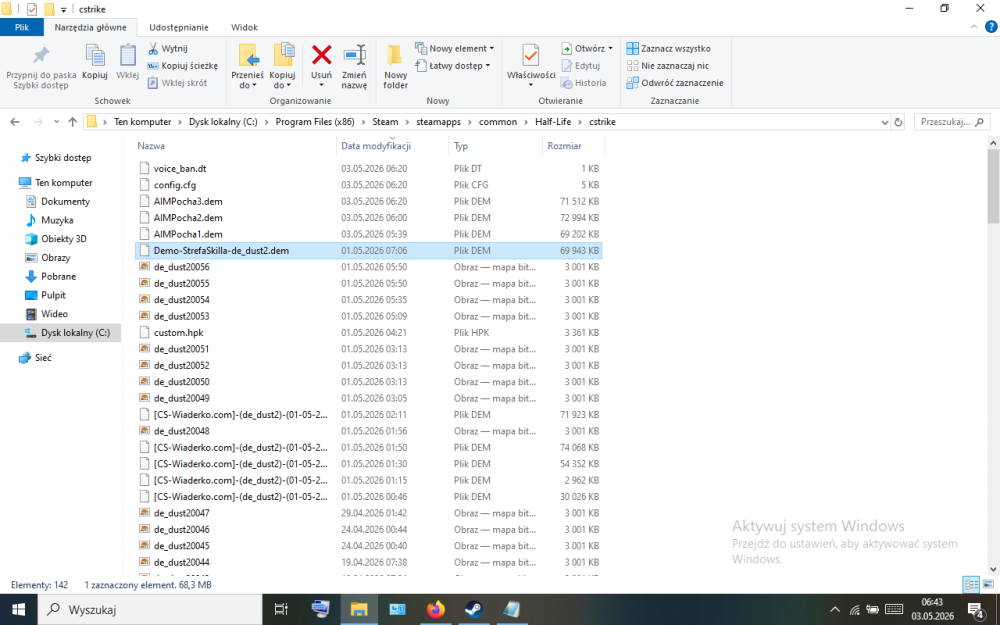Click the Zmień nazwę rename icon

(354, 55)
